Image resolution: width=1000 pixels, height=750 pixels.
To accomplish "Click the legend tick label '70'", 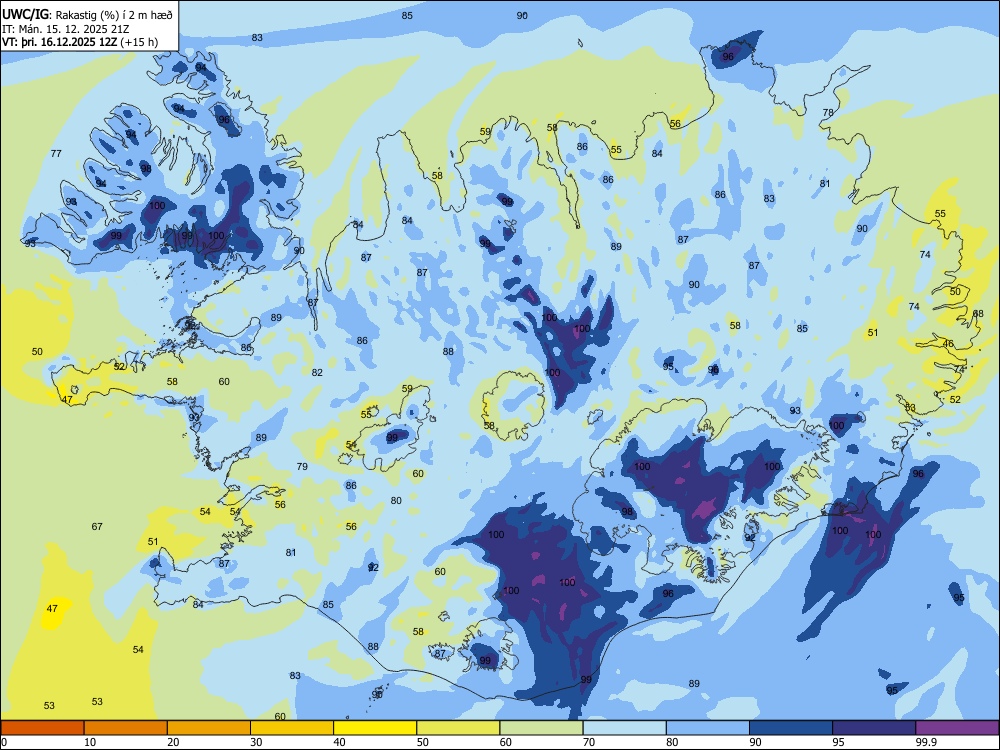I will [x=589, y=742].
